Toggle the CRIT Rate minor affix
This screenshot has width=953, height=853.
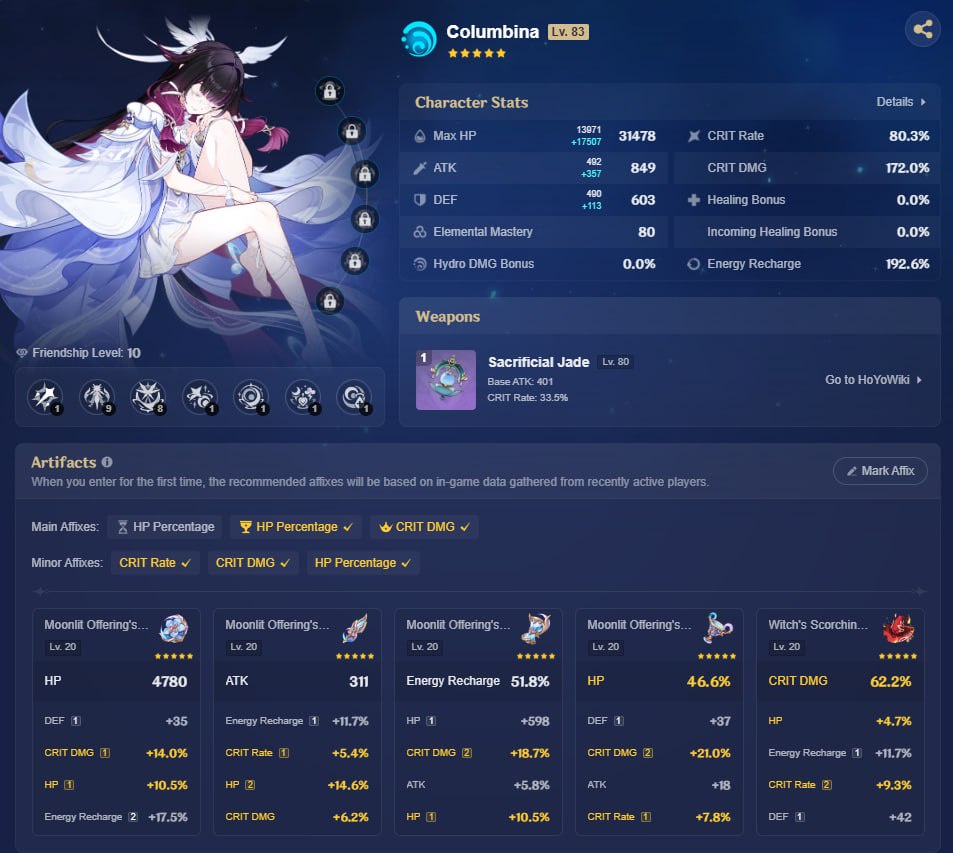[155, 562]
